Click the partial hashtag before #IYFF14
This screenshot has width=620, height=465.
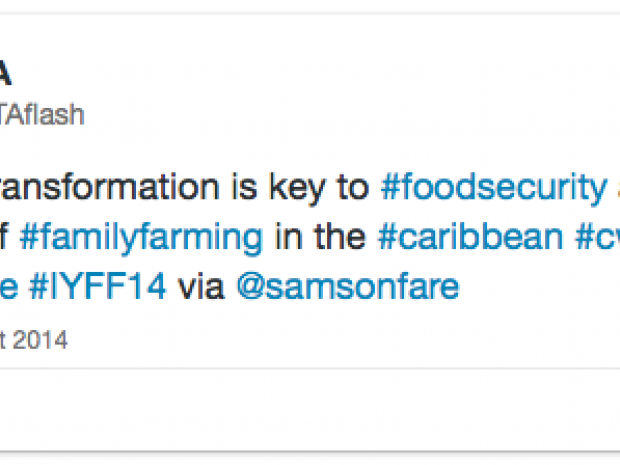pos(11,288)
